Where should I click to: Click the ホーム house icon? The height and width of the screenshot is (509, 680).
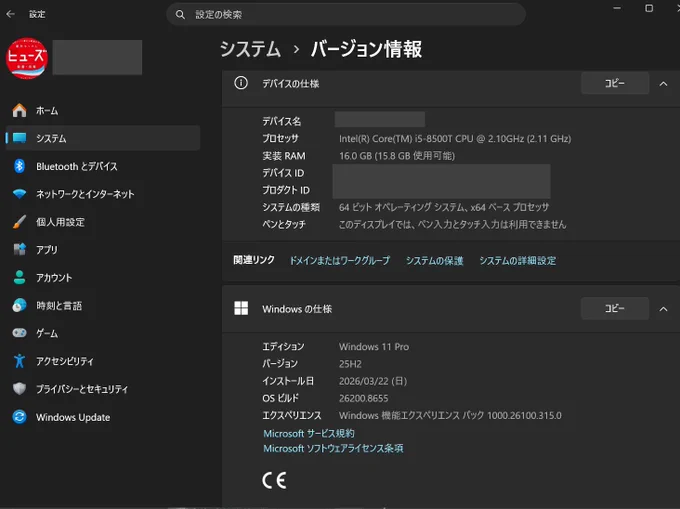(19, 111)
